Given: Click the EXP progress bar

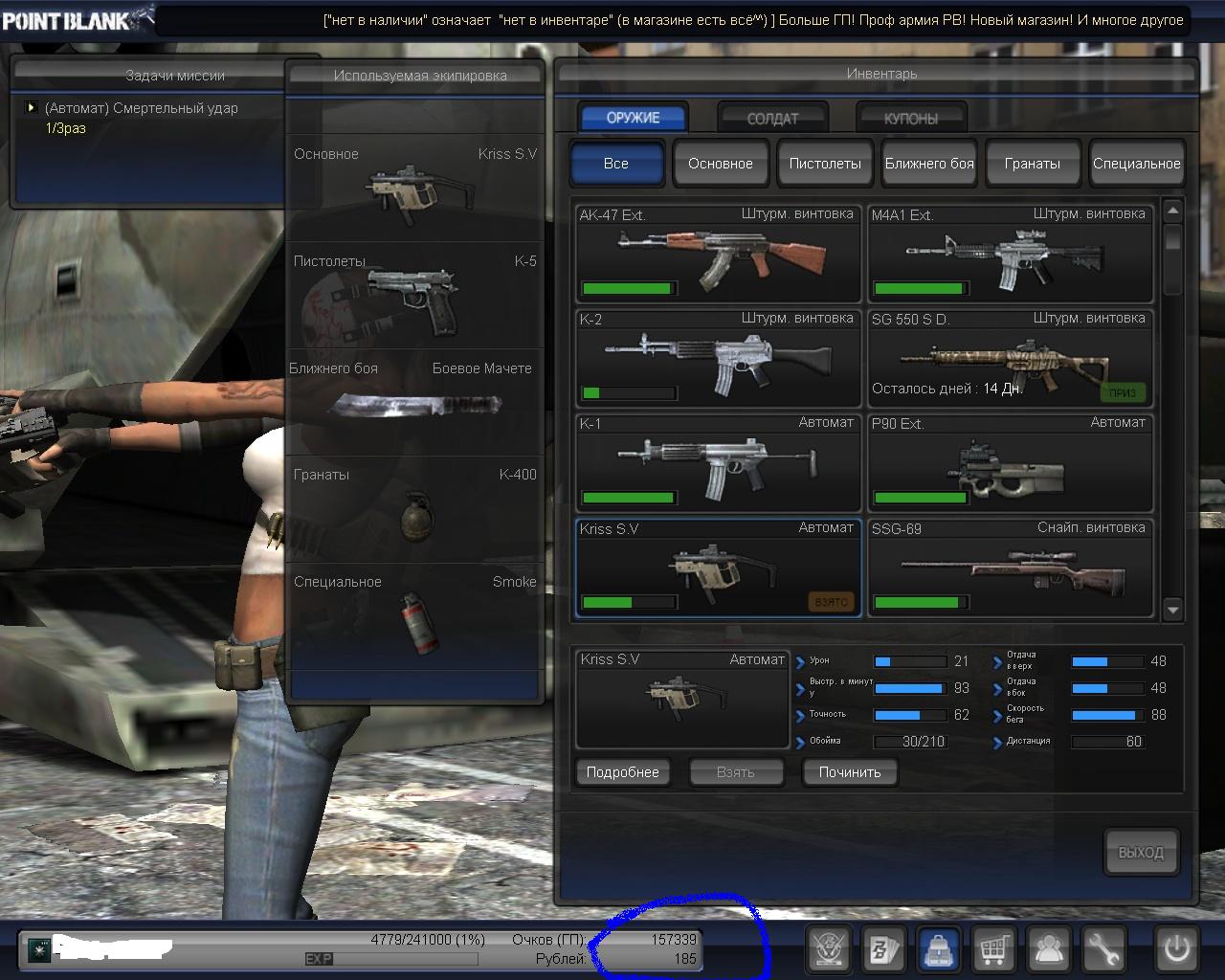Looking at the screenshot, I should (x=390, y=958).
